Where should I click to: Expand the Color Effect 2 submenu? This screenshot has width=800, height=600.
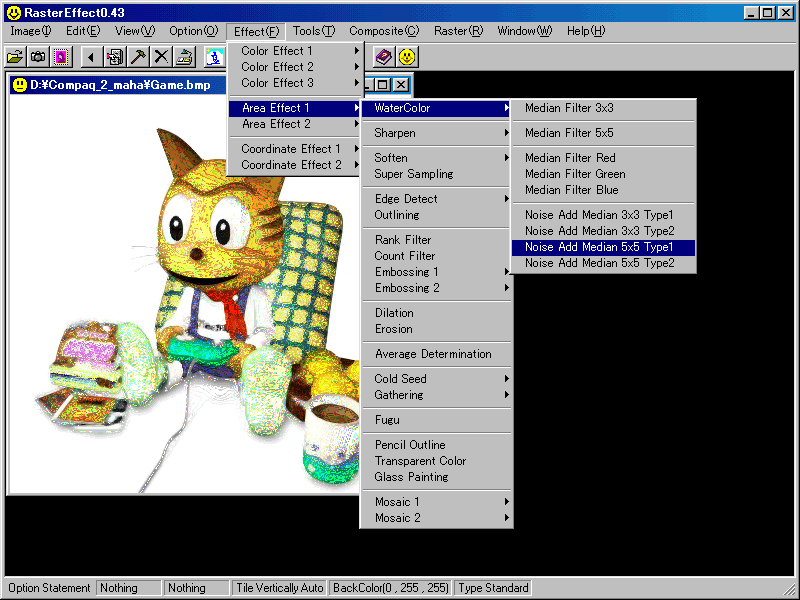click(294, 67)
